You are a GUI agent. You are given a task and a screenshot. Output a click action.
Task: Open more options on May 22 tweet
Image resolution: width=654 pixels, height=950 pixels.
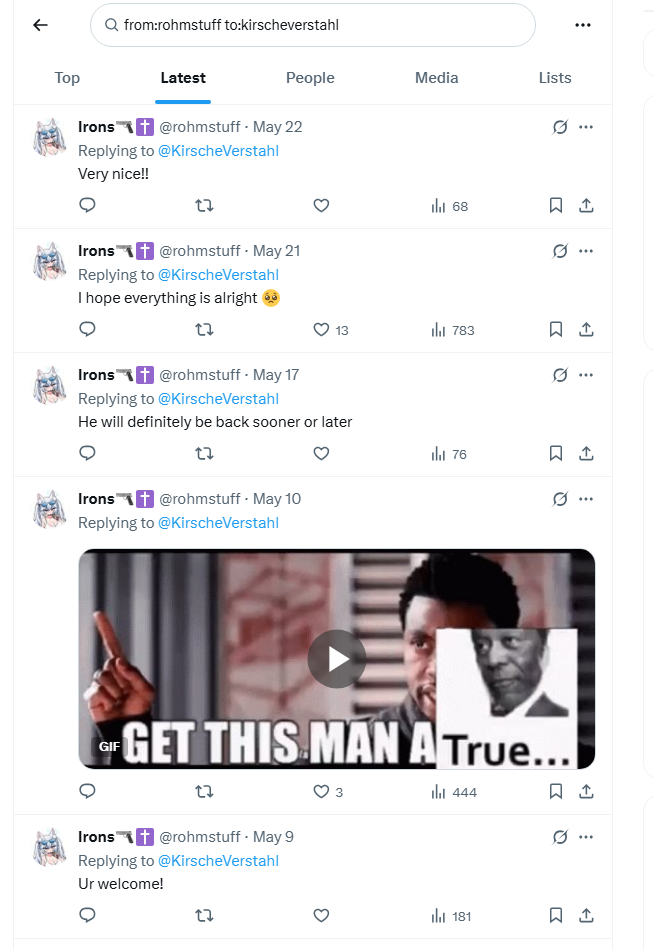click(x=586, y=127)
